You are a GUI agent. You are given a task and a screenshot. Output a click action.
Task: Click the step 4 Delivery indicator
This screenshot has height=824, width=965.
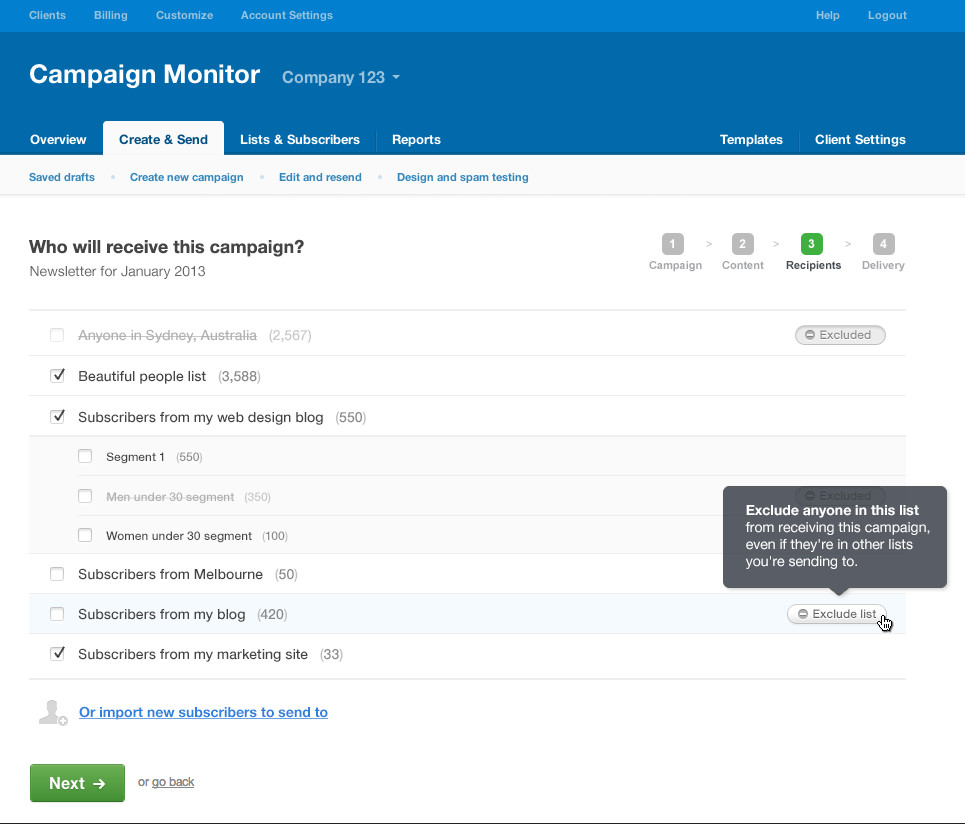coord(883,243)
